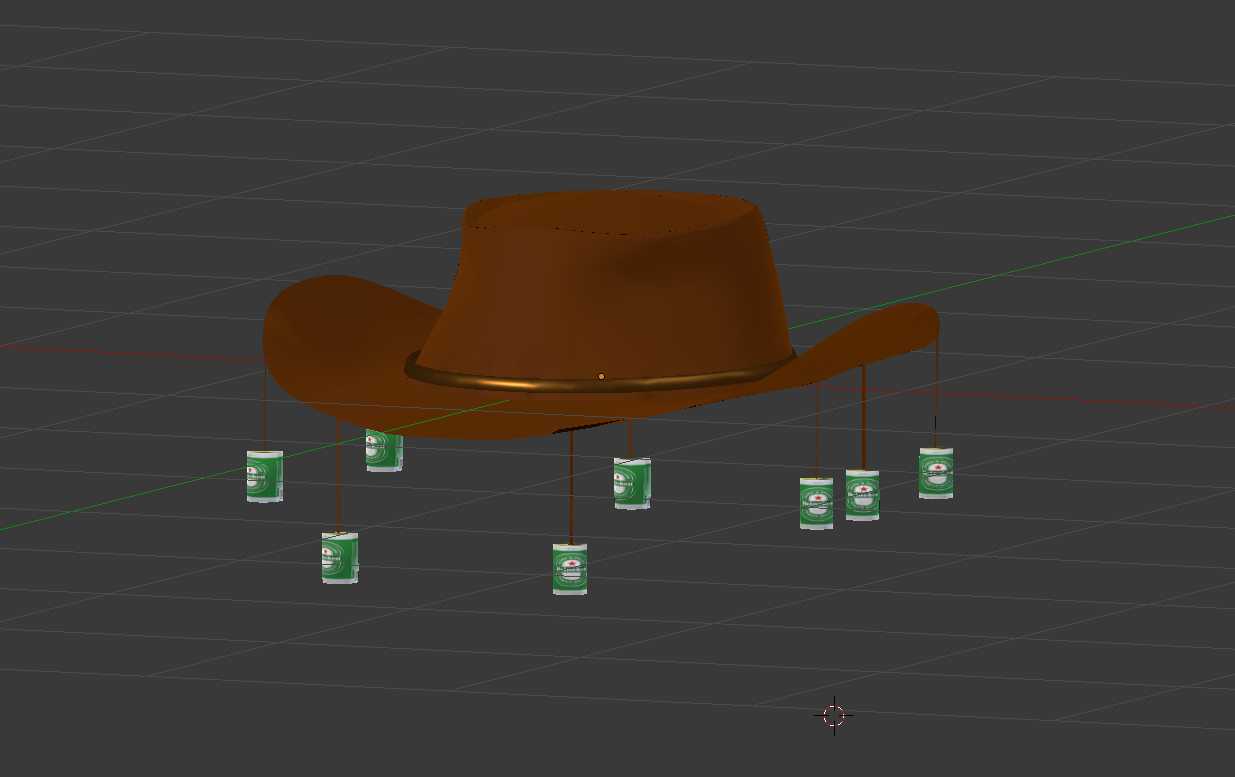
Task: Select the orange origin dot on the hat band
Action: click(601, 376)
